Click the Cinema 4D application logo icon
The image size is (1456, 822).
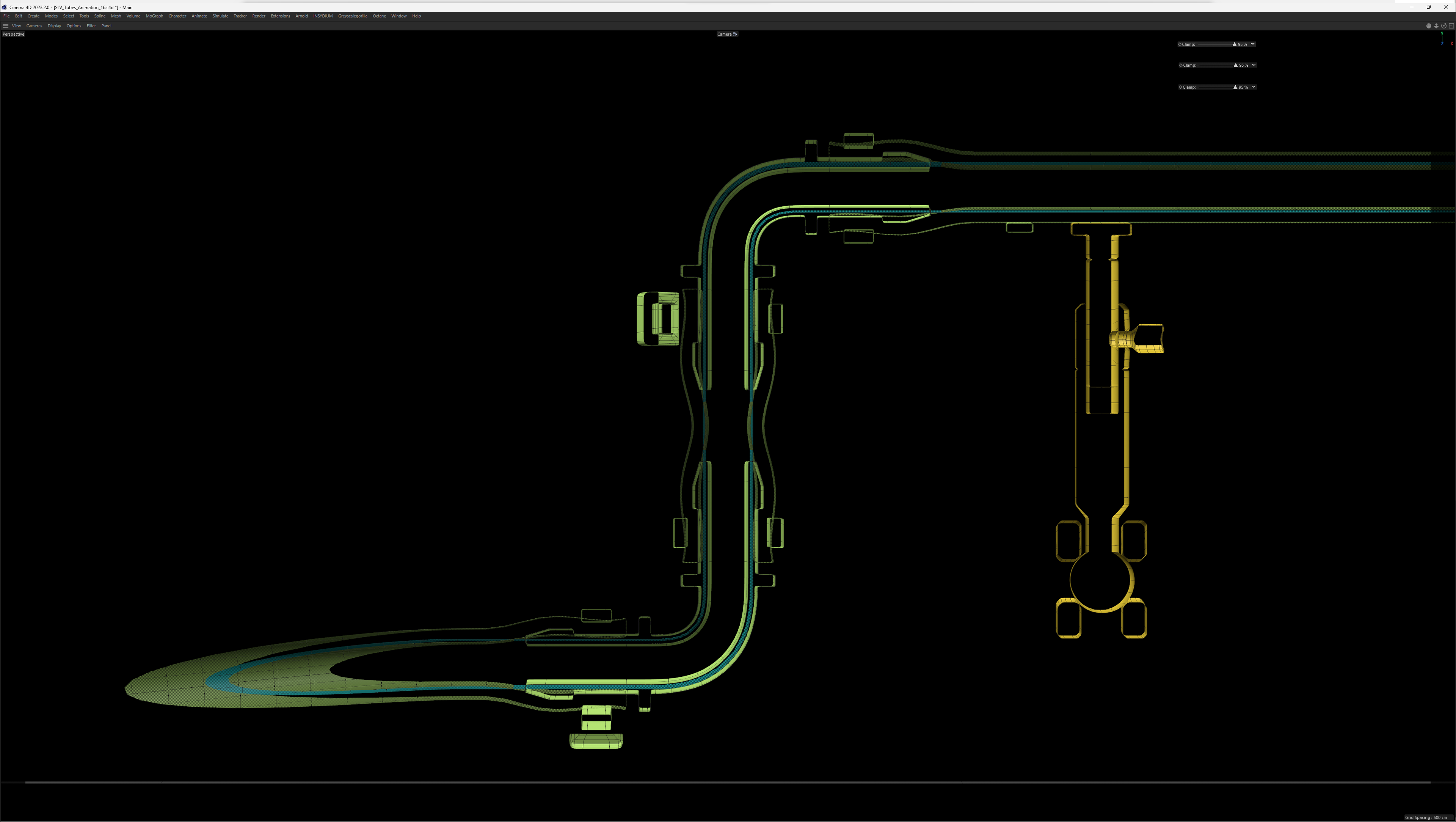coord(4,7)
